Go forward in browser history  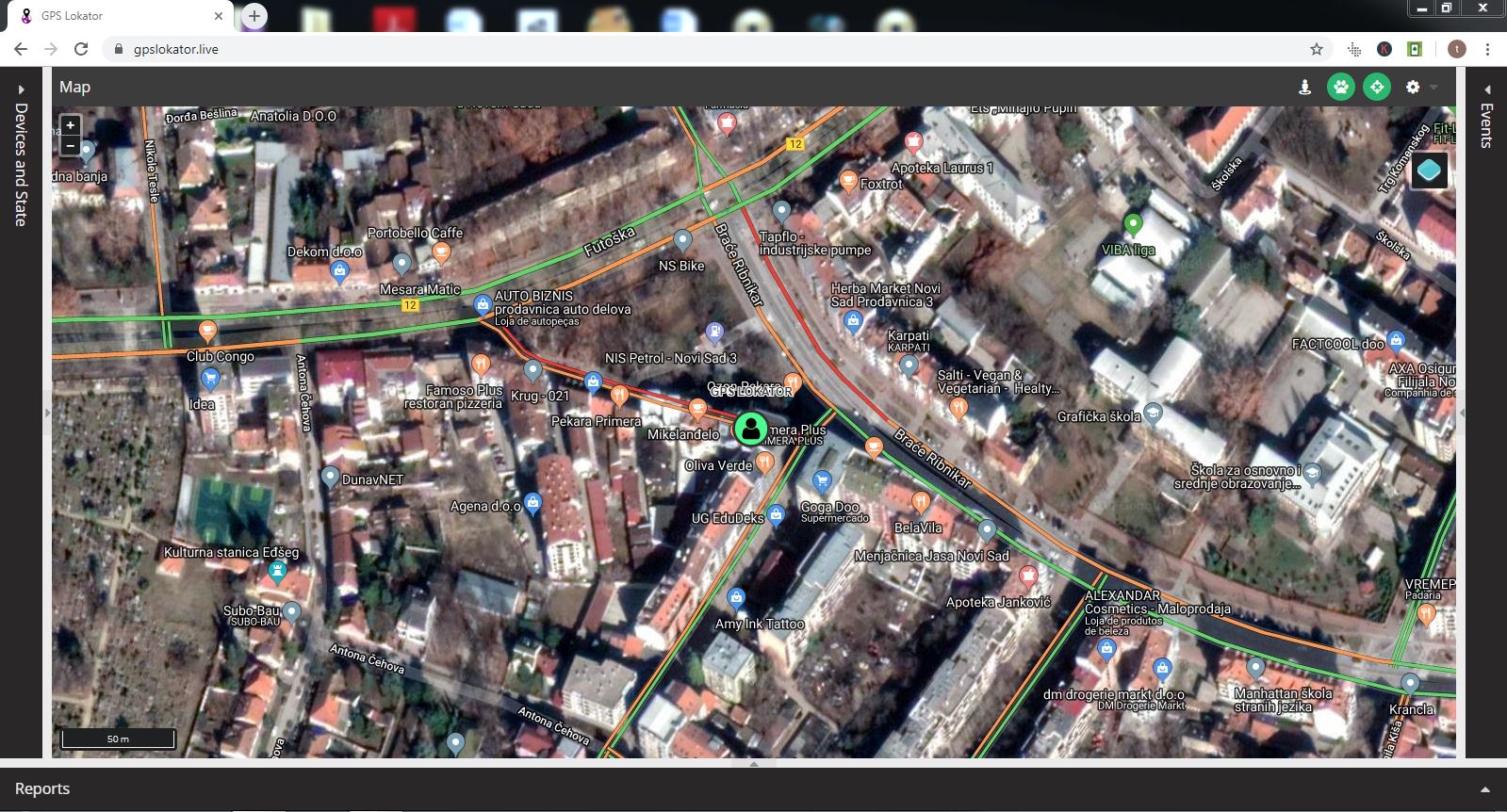[x=51, y=49]
